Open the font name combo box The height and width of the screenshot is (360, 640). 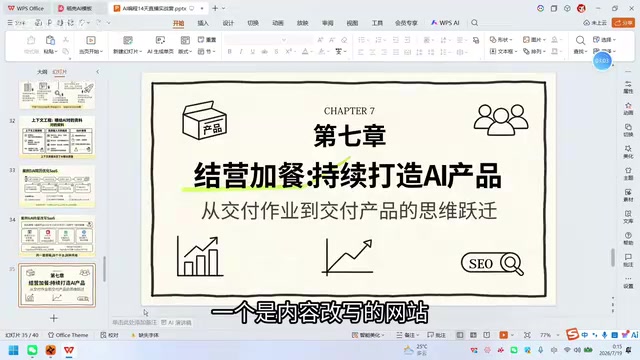click(255, 40)
